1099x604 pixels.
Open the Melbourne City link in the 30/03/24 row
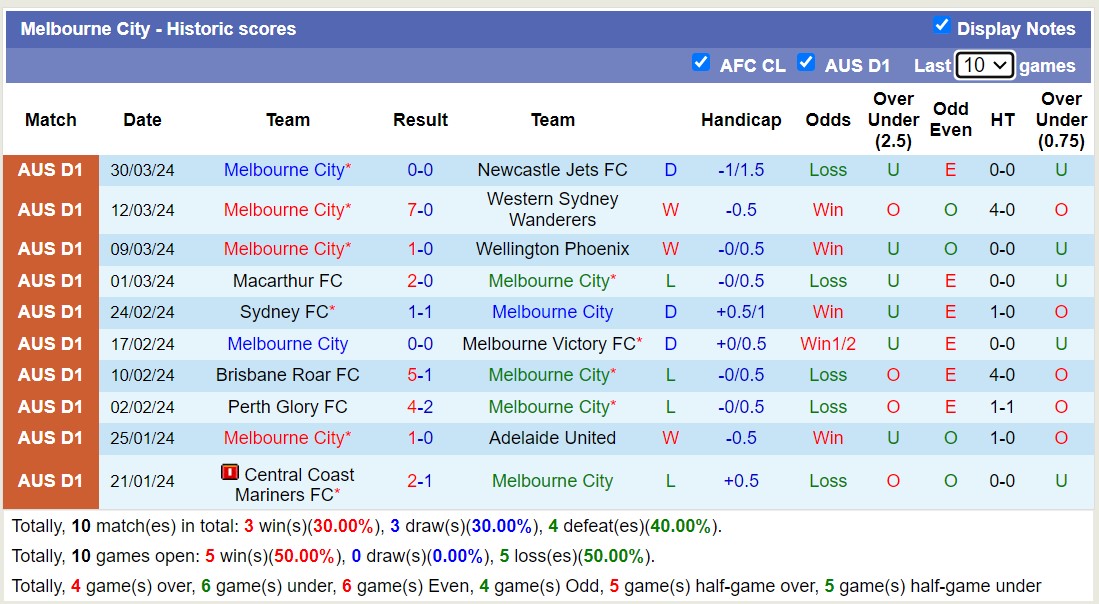(283, 170)
